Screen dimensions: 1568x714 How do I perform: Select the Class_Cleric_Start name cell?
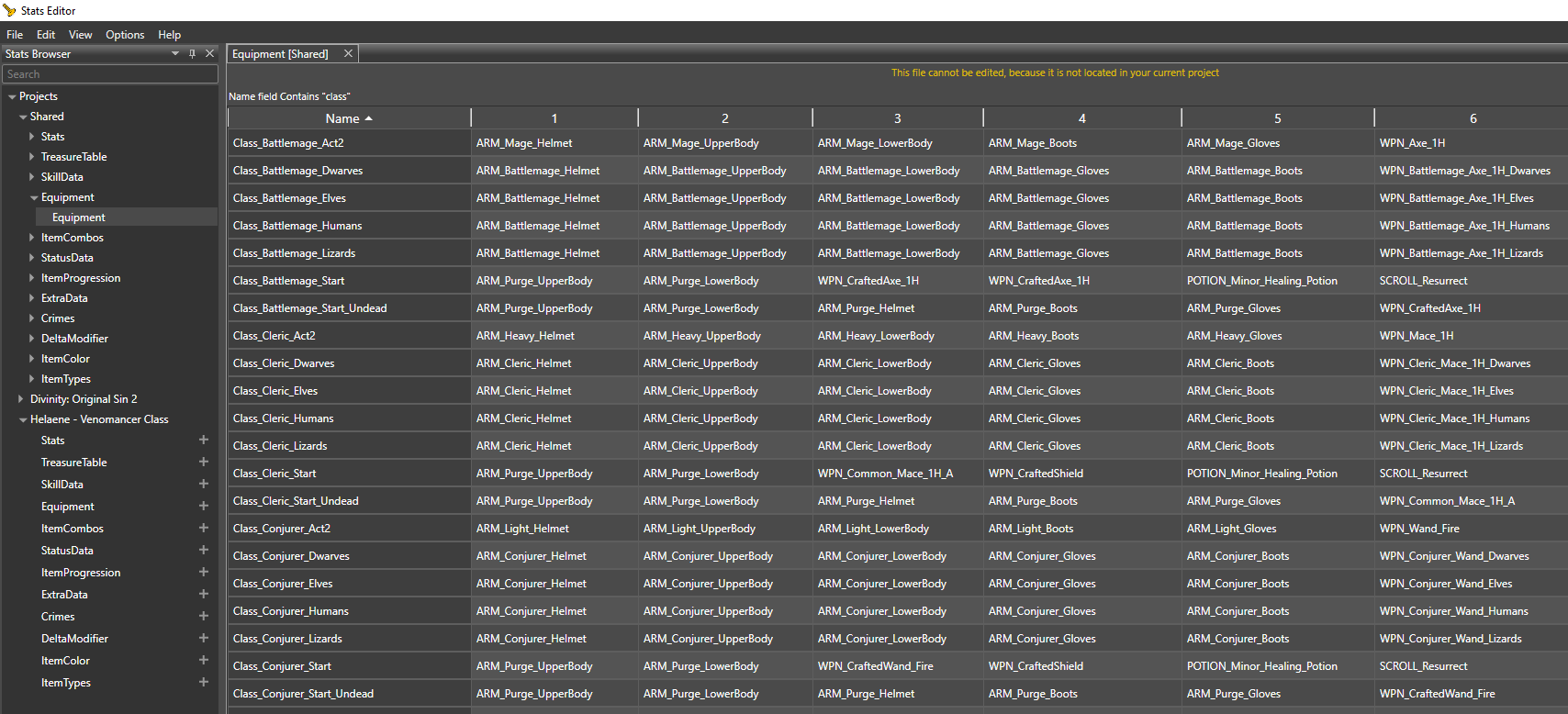[x=349, y=474]
